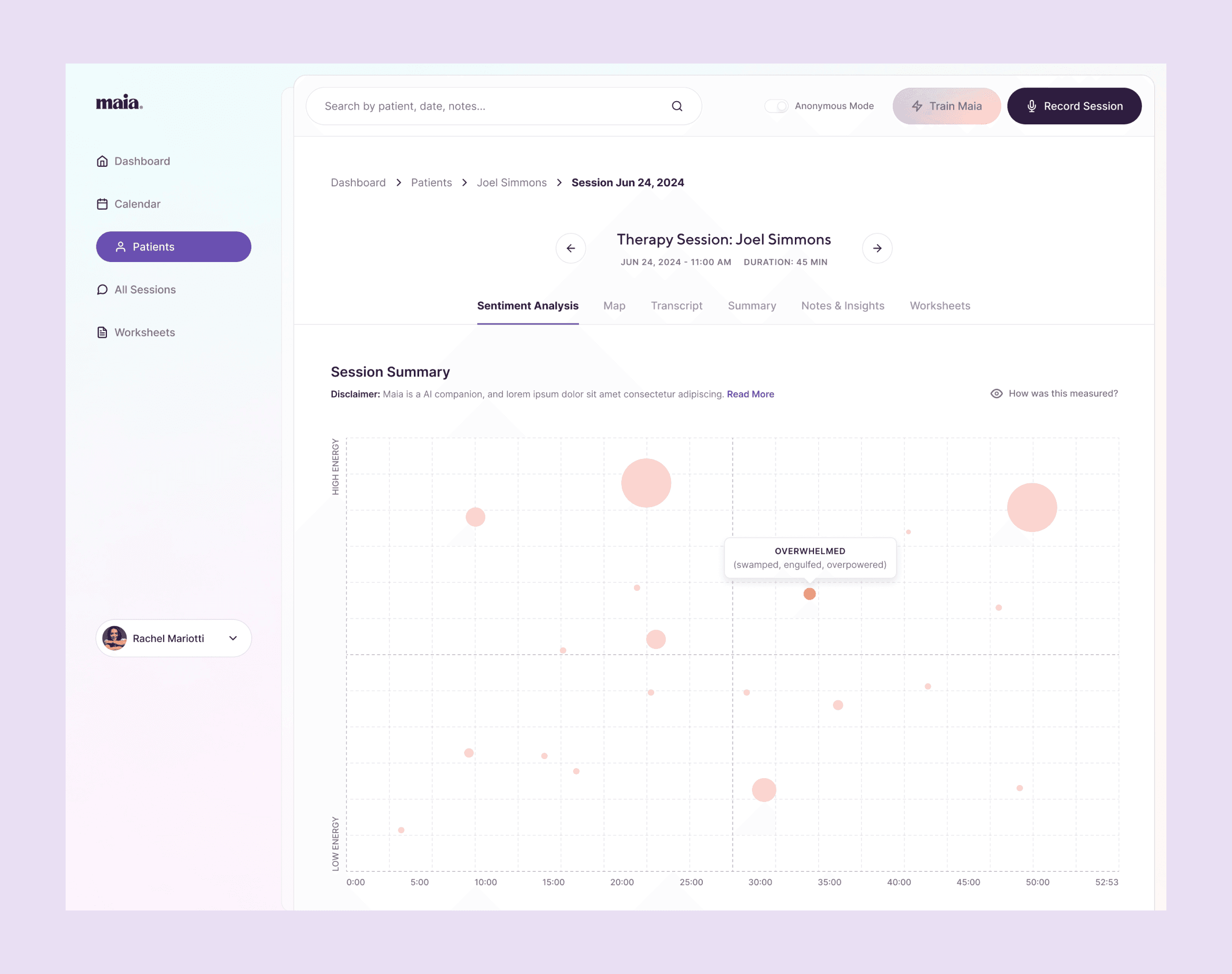This screenshot has width=1232, height=974.
Task: Open the Notes & Insights tab
Action: point(842,305)
